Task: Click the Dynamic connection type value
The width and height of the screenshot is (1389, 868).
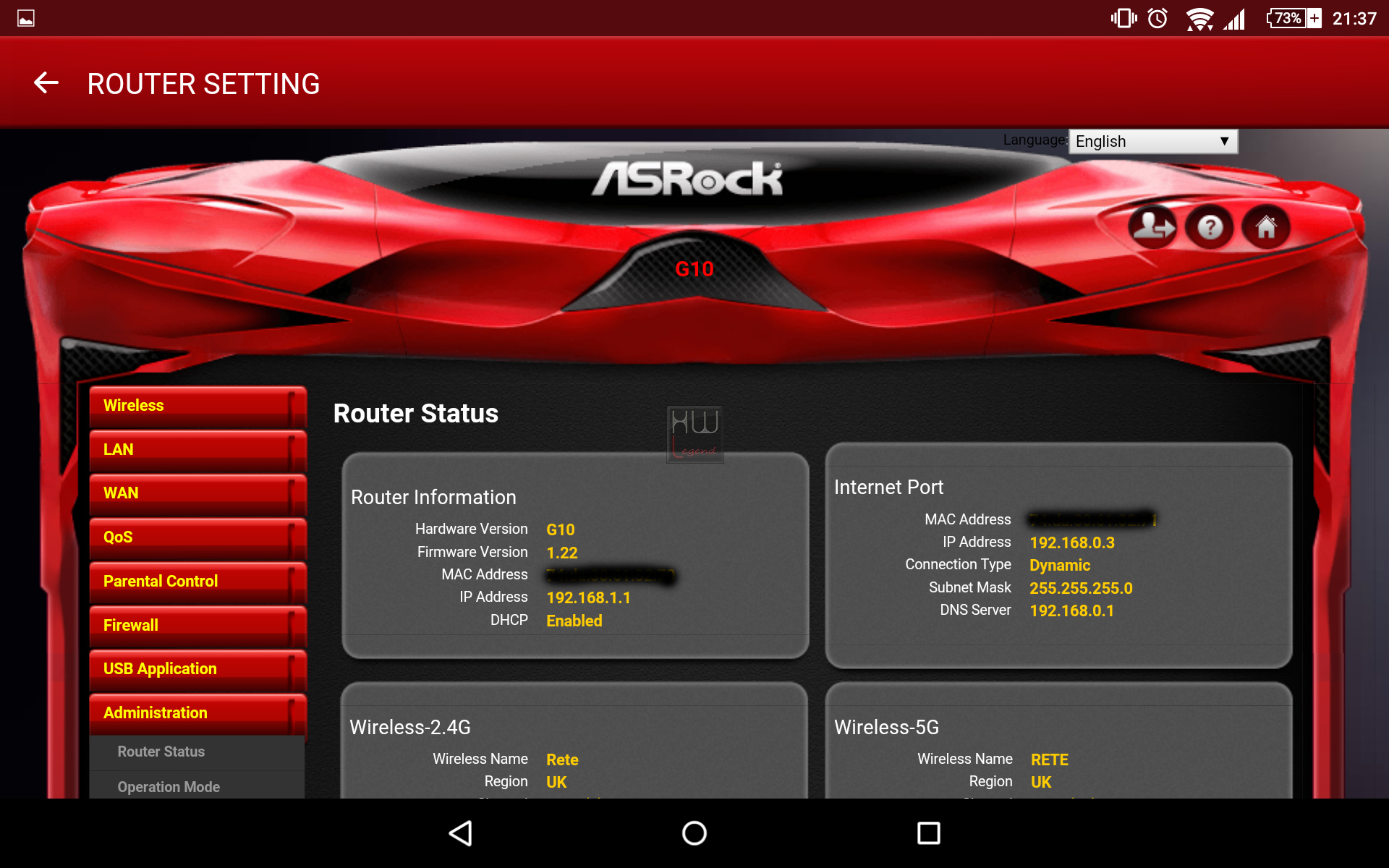Action: [x=1060, y=565]
